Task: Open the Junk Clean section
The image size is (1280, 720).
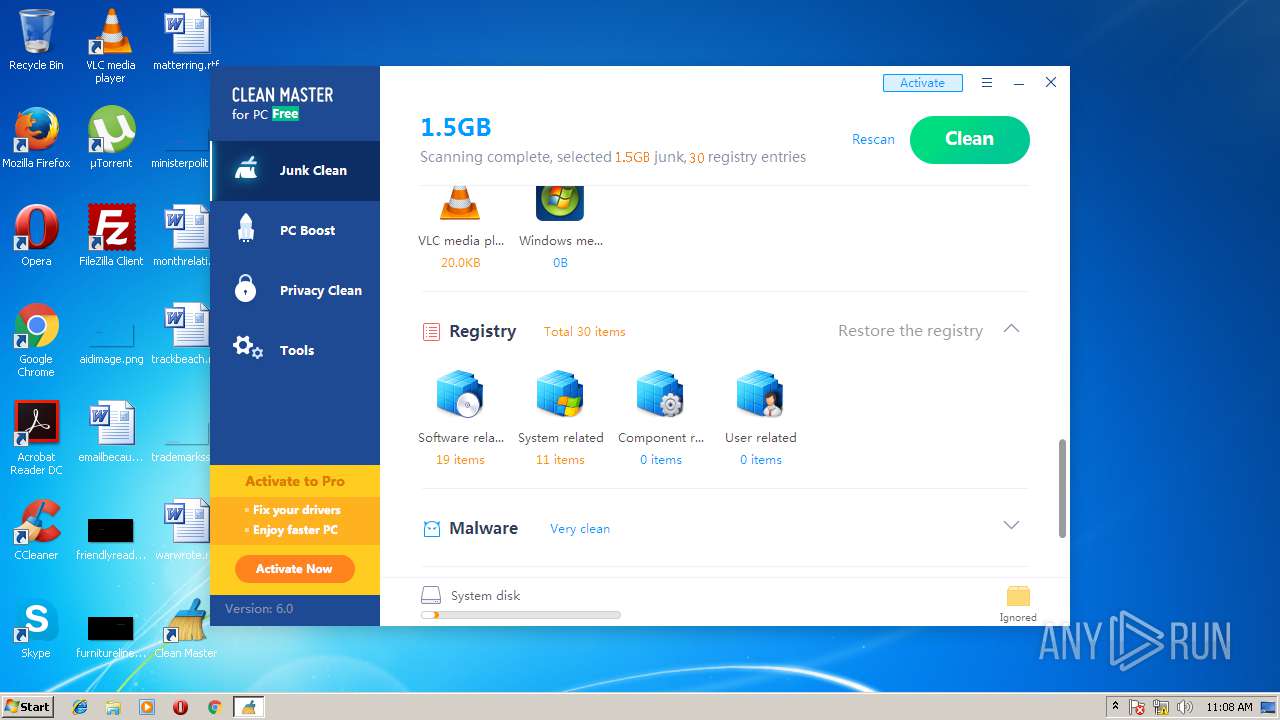Action: coord(295,171)
